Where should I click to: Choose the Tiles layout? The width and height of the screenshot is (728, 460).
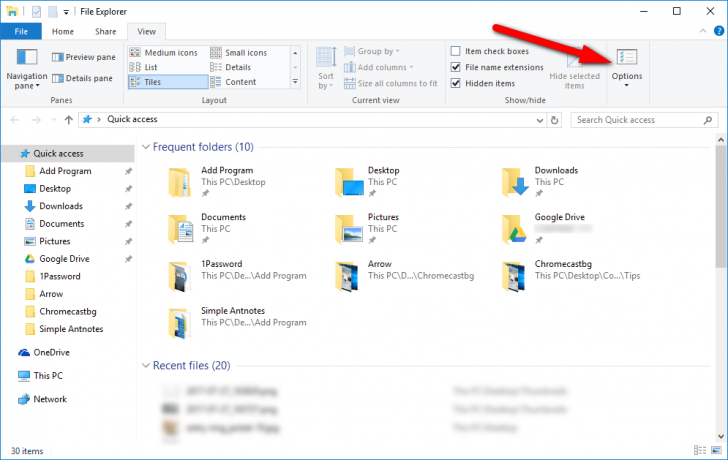[168, 82]
